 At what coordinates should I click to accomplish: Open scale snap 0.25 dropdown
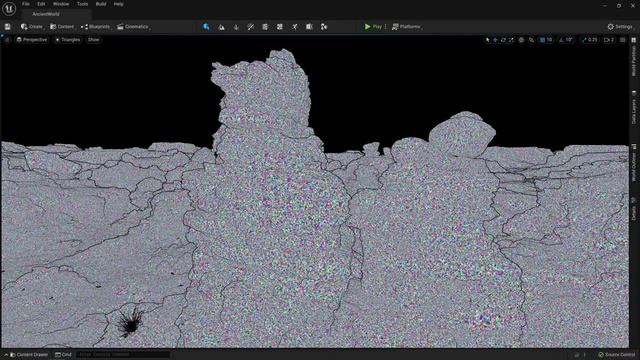tap(593, 40)
